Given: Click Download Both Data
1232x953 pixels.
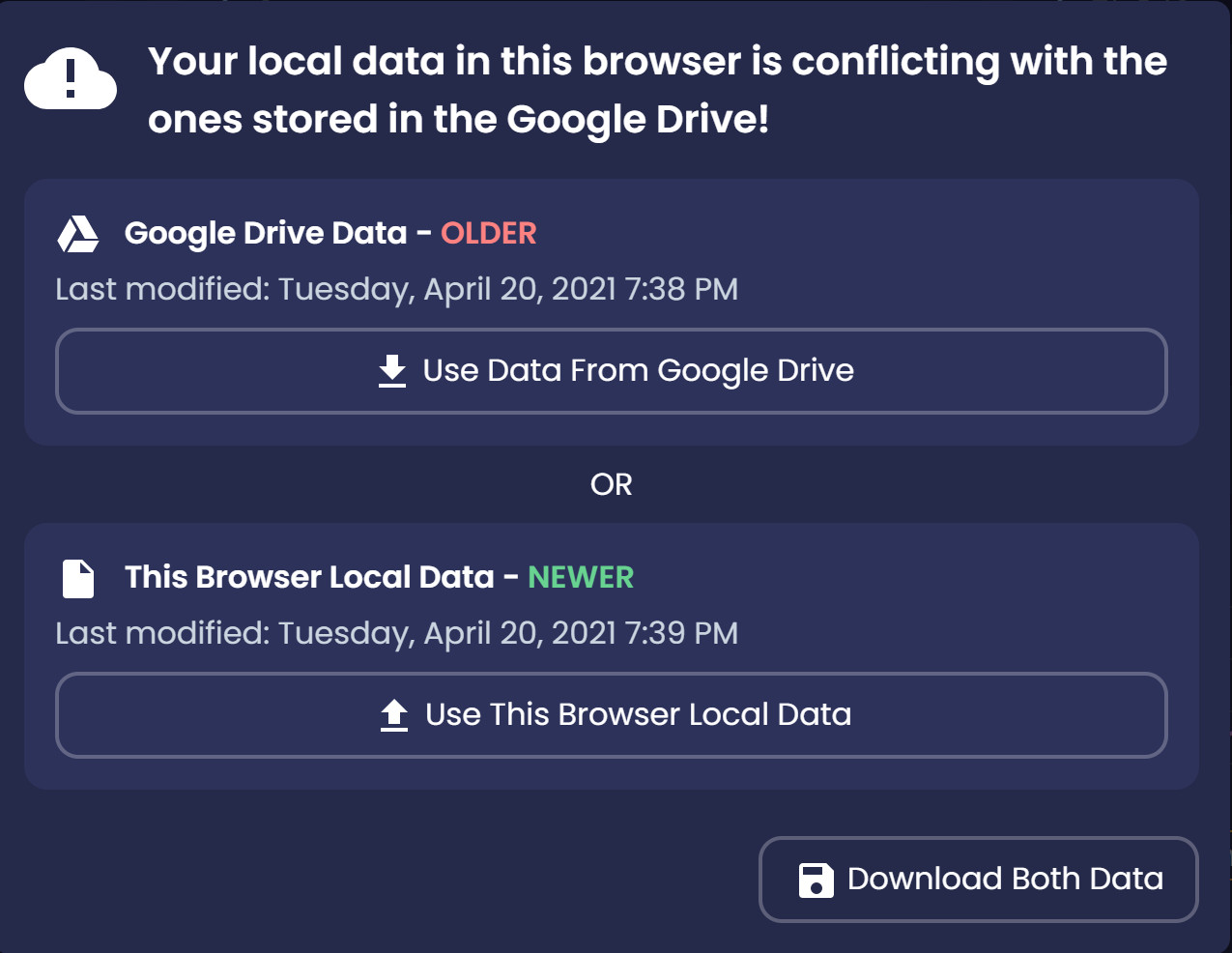Looking at the screenshot, I should tap(978, 880).
